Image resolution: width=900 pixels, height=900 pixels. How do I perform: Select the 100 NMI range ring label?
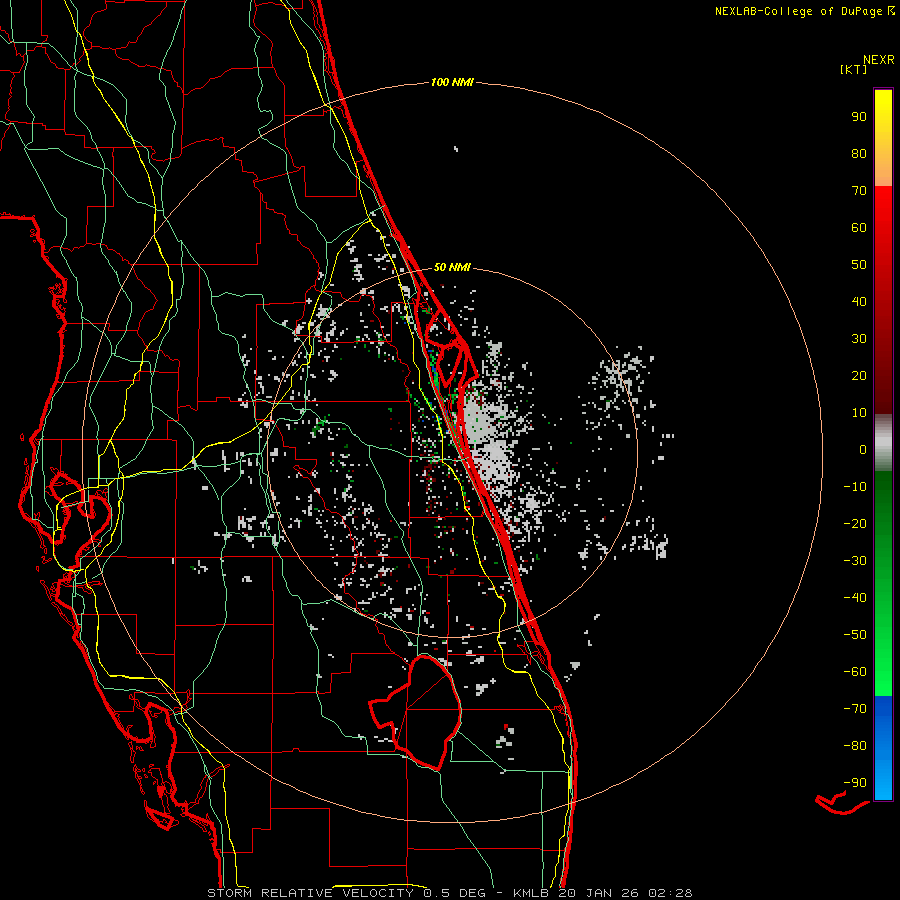[452, 82]
